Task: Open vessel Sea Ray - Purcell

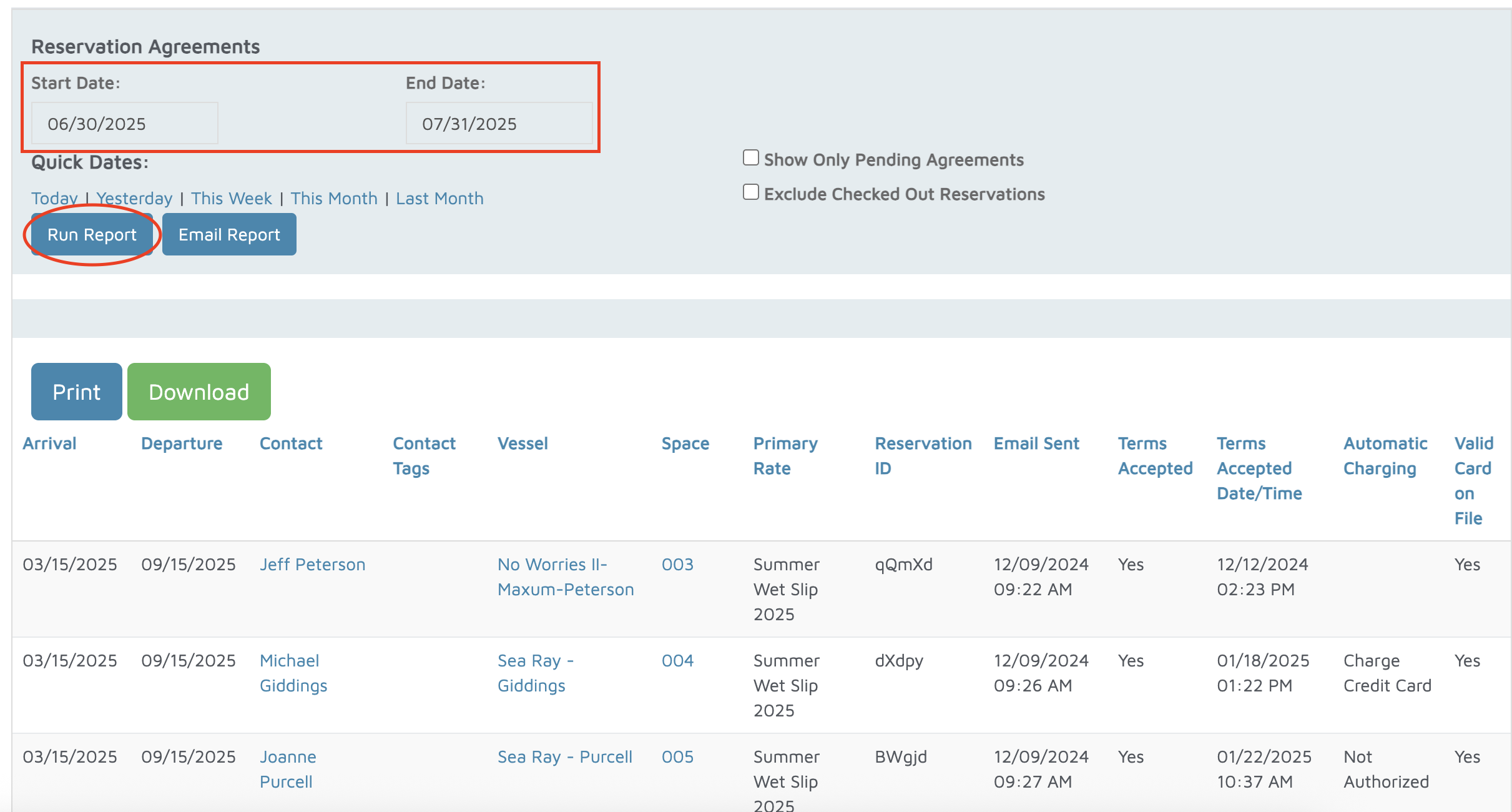Action: (564, 757)
